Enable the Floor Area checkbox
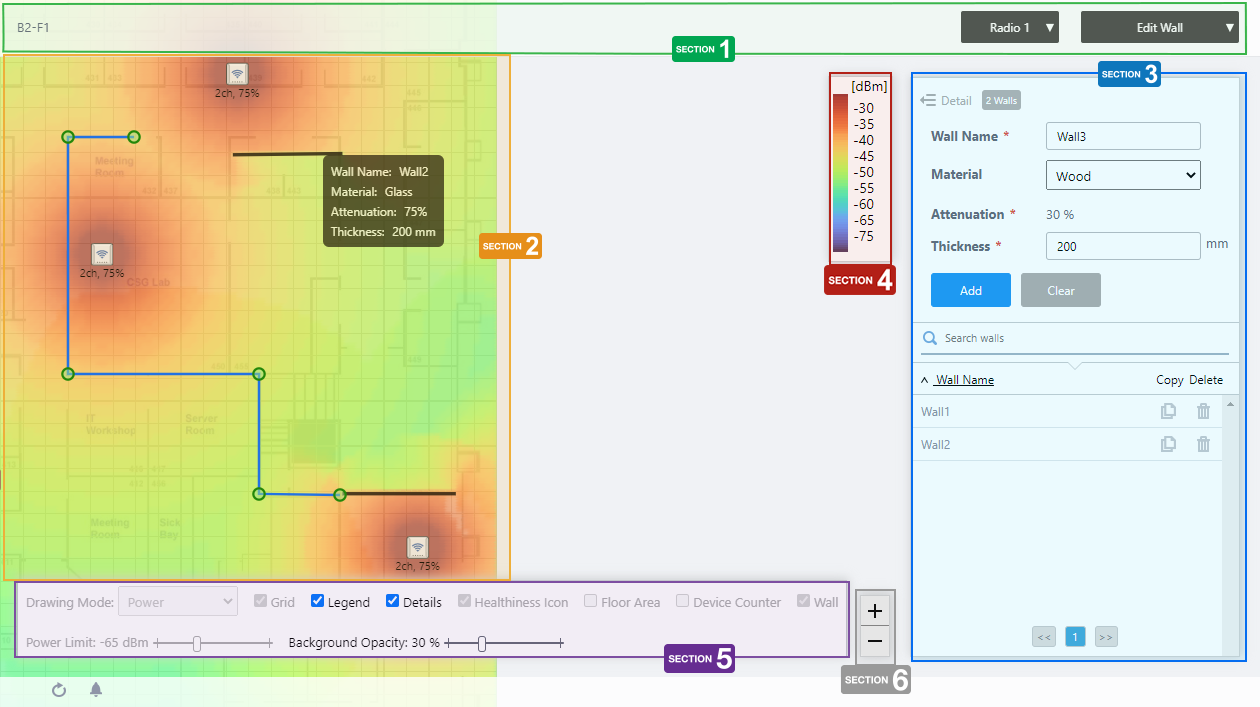1260x707 pixels. click(x=591, y=602)
